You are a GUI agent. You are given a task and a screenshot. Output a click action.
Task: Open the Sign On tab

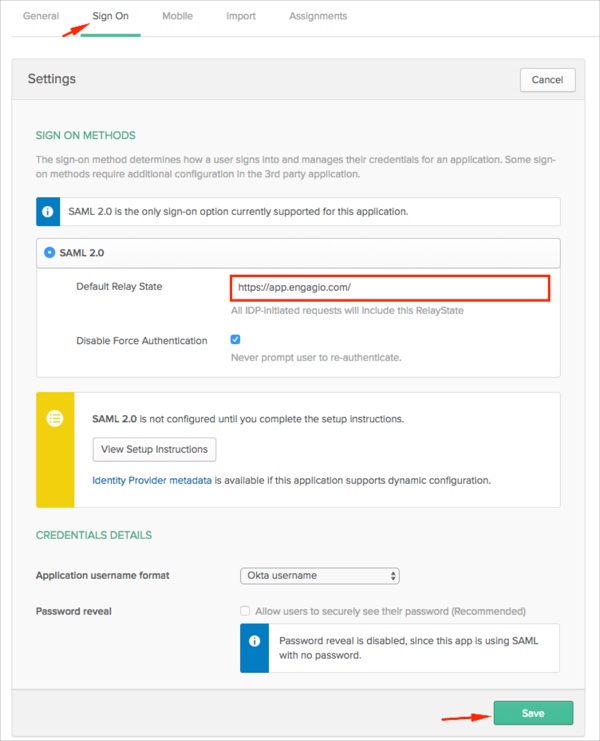click(x=110, y=16)
